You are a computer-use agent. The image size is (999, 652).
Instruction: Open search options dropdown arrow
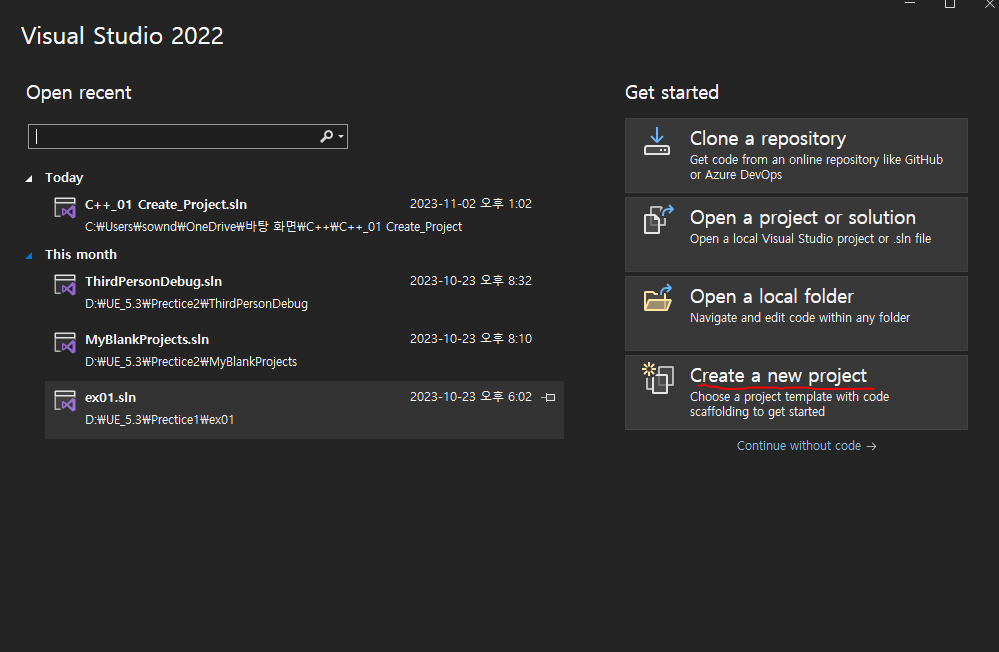coord(341,136)
